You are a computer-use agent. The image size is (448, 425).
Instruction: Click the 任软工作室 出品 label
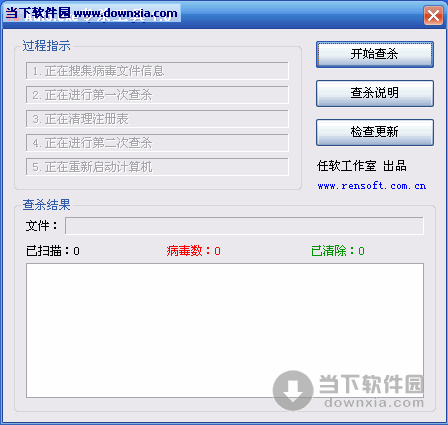(362, 166)
